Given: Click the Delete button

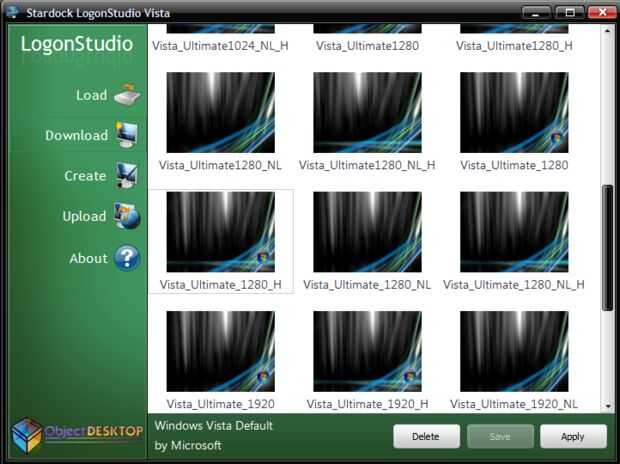Looking at the screenshot, I should [x=426, y=436].
